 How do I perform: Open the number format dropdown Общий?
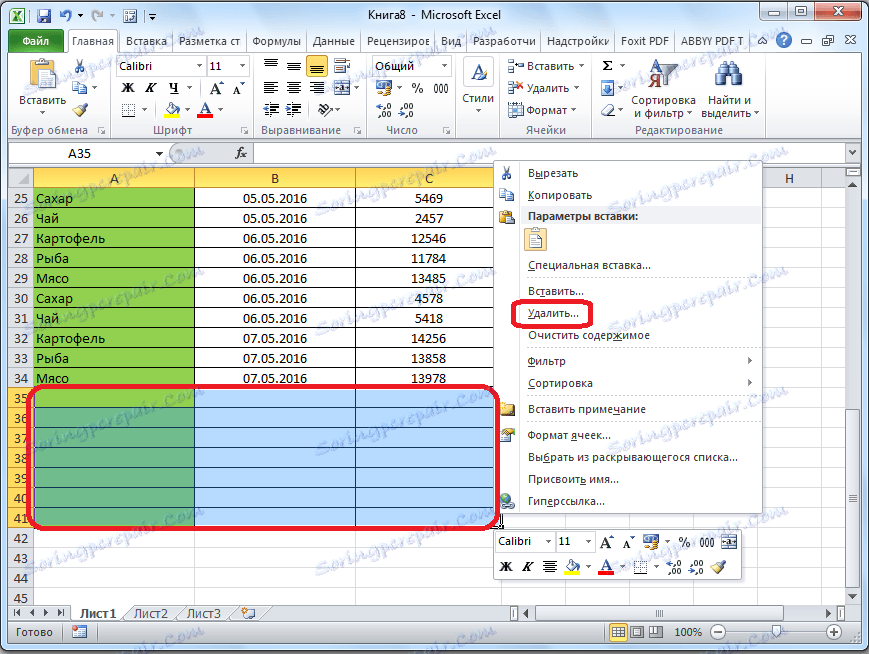click(445, 66)
